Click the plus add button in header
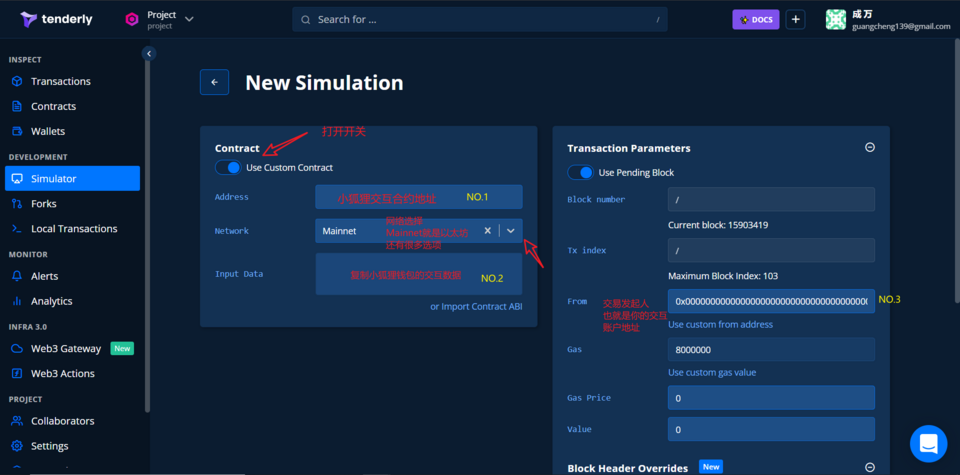Screen dimensions: 960x475 pyautogui.click(x=795, y=20)
